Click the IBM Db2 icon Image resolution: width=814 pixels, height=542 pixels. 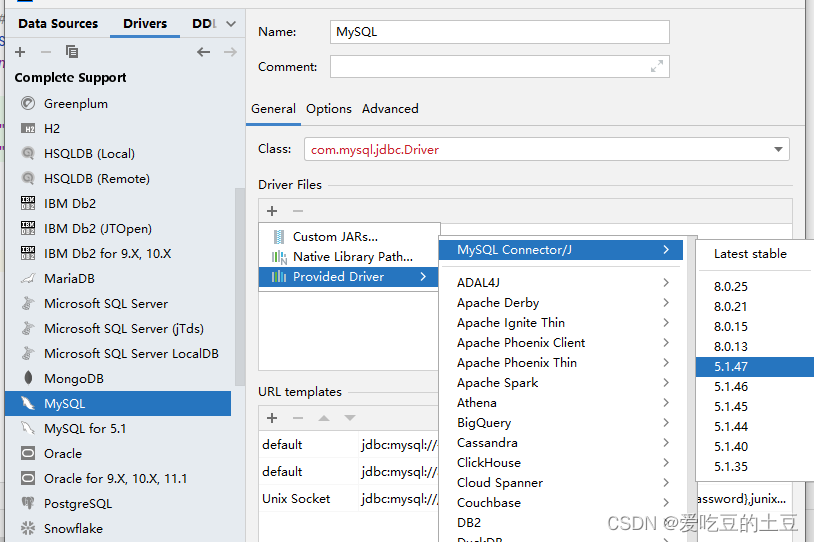tap(28, 203)
